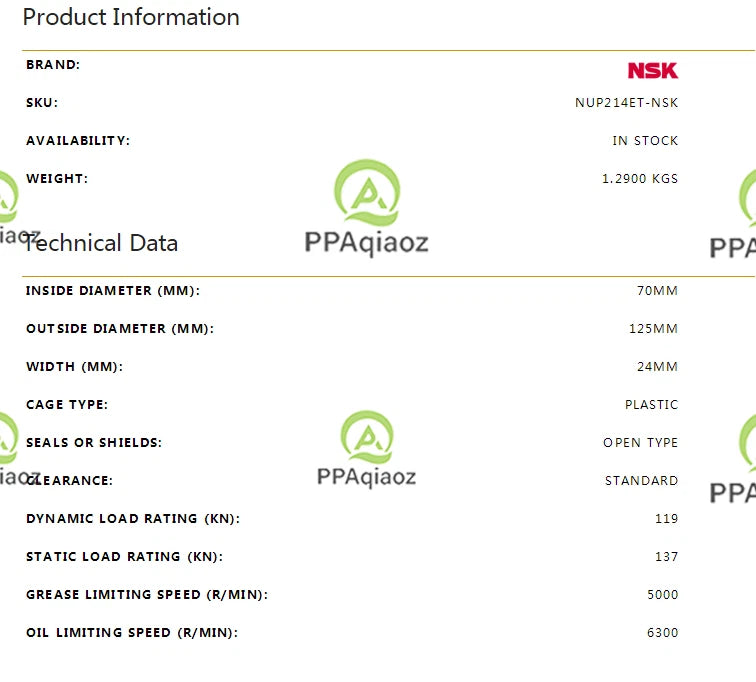Click the red NSK brand logo
The width and height of the screenshot is (756, 682).
652,70
